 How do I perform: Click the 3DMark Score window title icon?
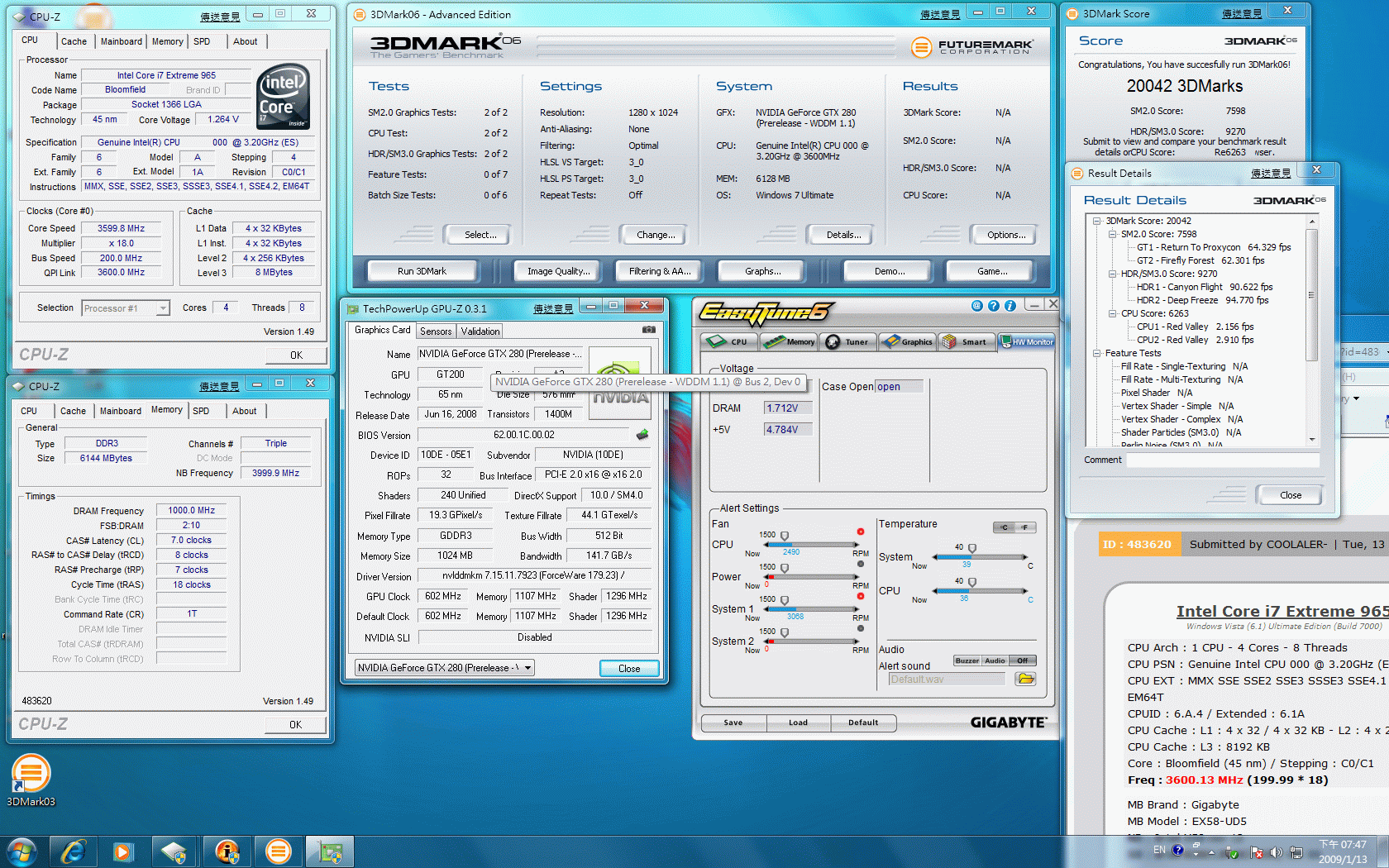pos(1073,13)
